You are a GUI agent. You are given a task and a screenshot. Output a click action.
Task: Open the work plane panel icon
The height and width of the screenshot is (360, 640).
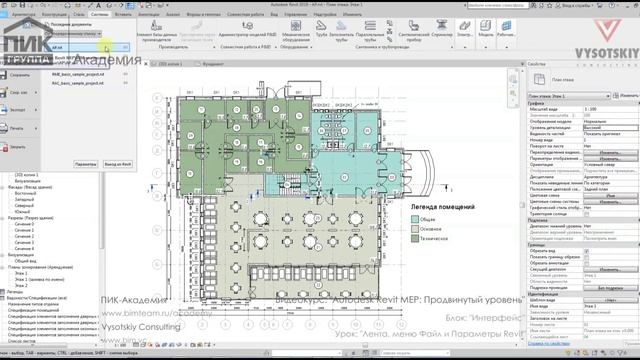(506, 26)
